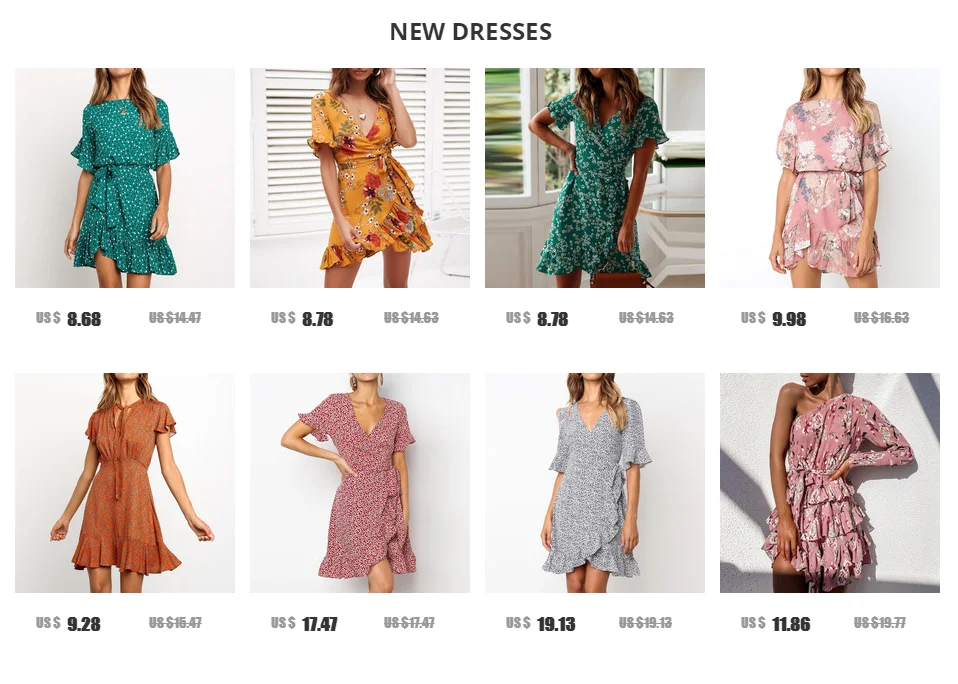Click the crossed-out US $19.77 price
This screenshot has height=684, width=958.
[880, 622]
